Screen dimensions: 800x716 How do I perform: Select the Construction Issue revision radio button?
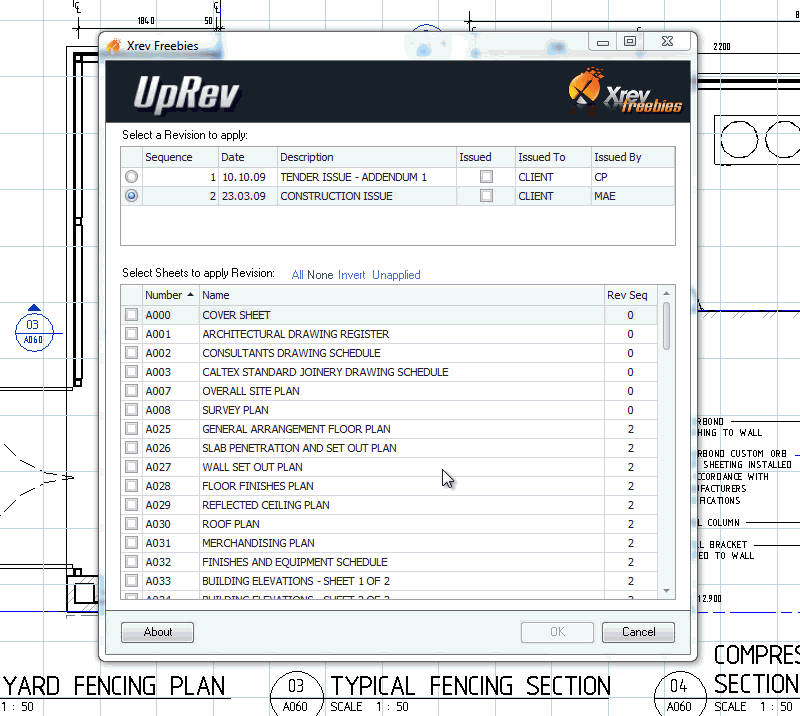pos(131,196)
